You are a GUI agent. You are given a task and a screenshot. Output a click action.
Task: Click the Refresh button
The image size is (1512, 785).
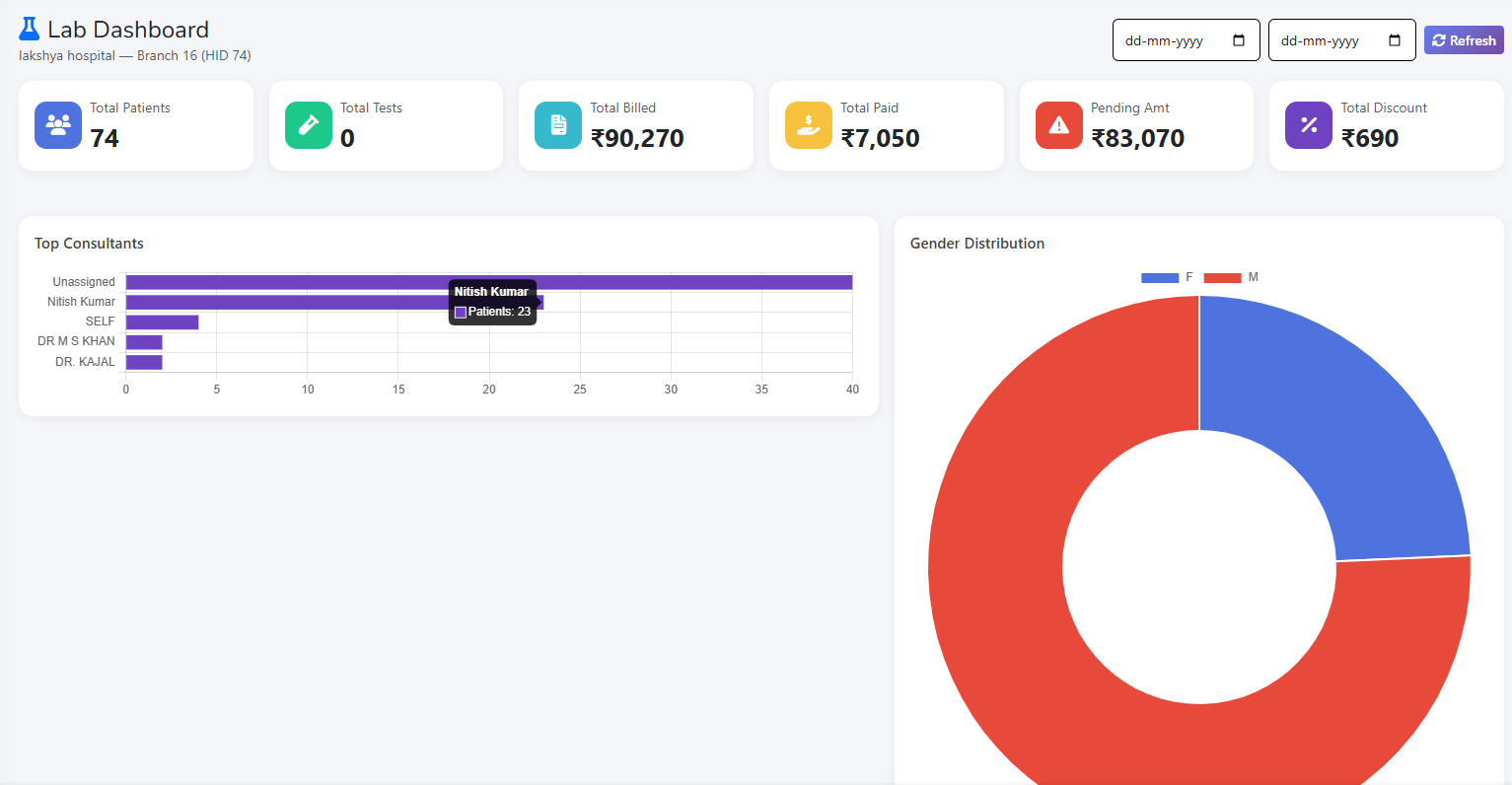[1464, 40]
